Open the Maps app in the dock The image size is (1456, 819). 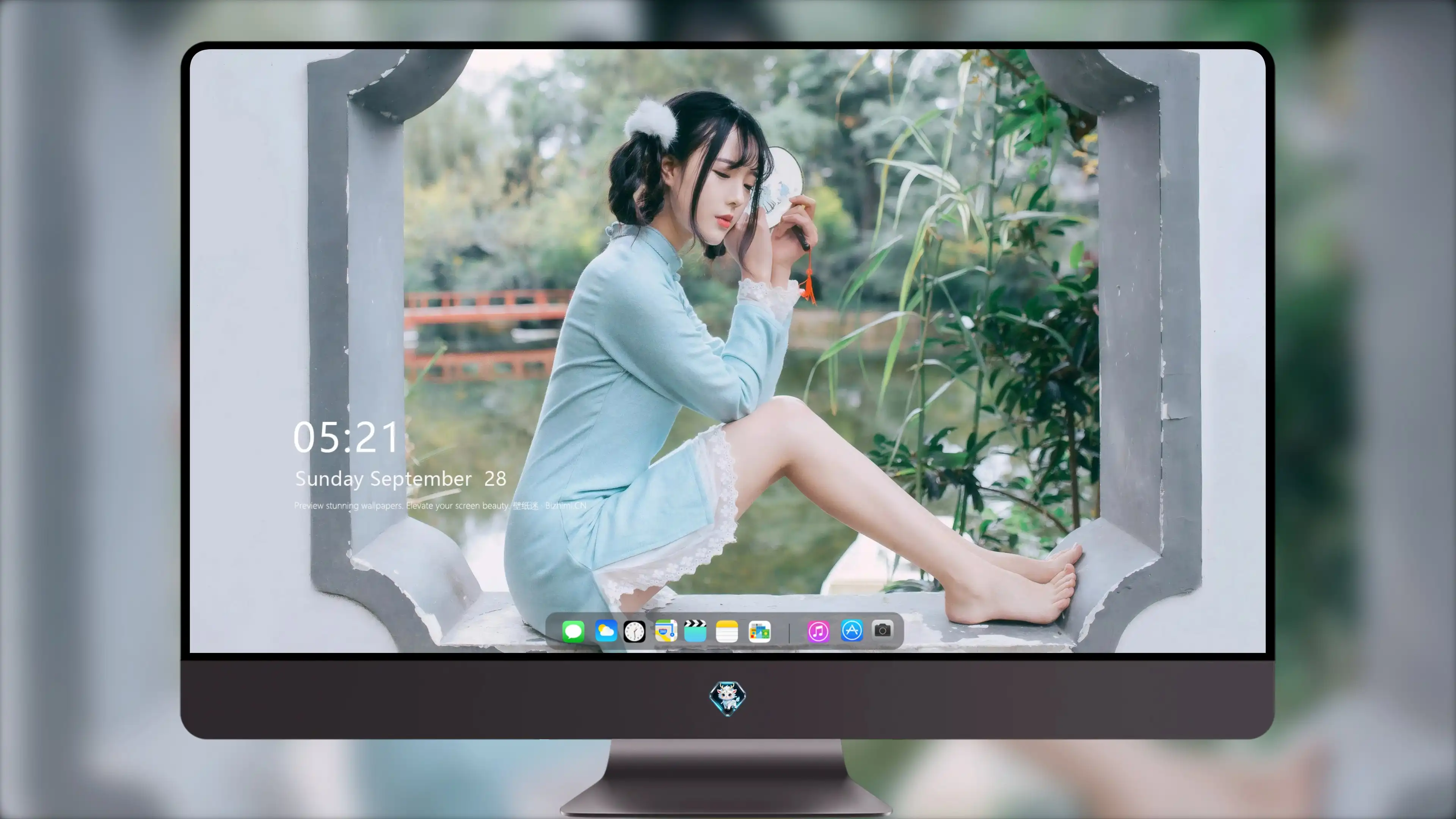pyautogui.click(x=666, y=631)
